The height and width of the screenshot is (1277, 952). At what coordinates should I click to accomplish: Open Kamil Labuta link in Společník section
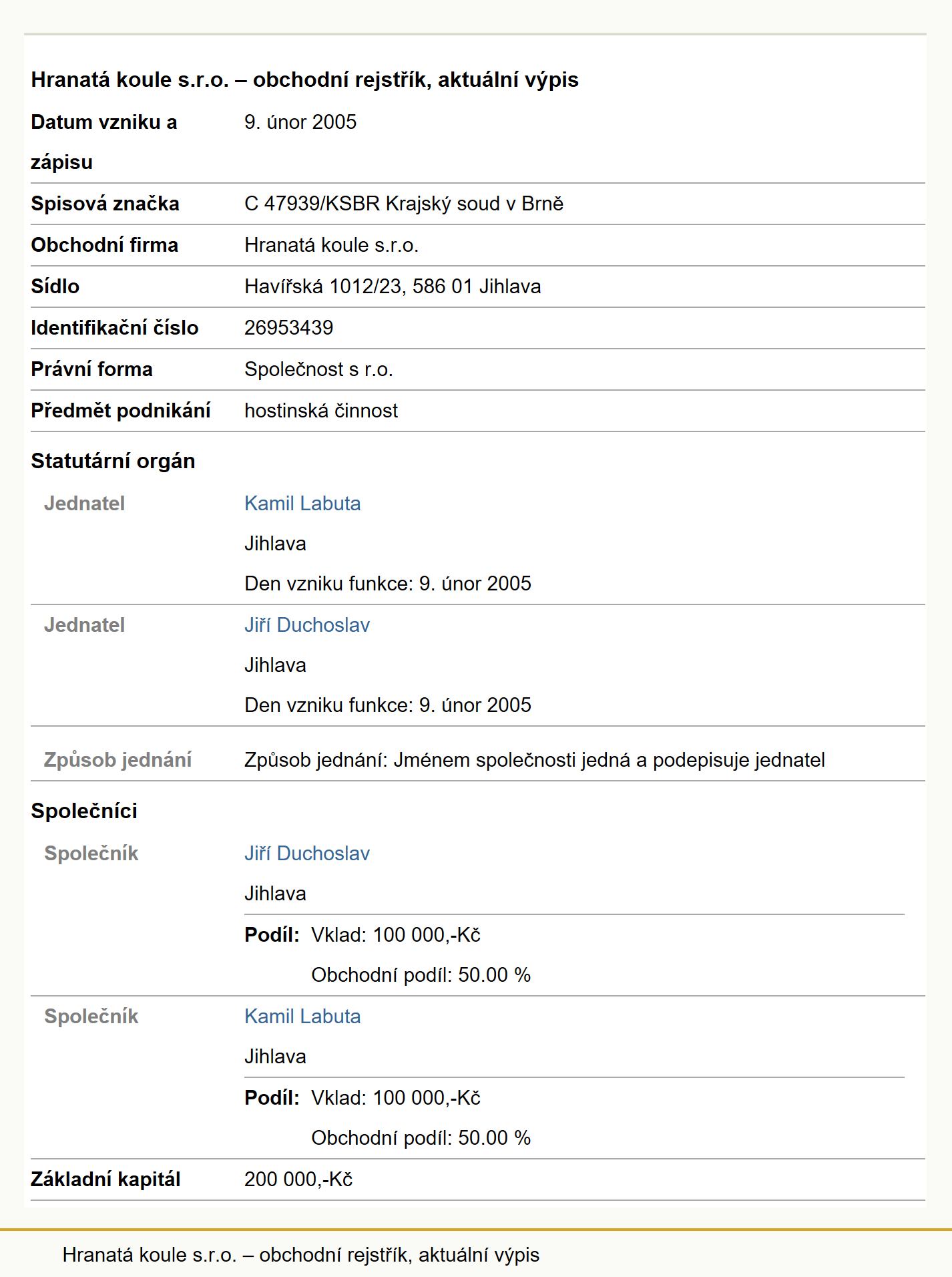(302, 1017)
